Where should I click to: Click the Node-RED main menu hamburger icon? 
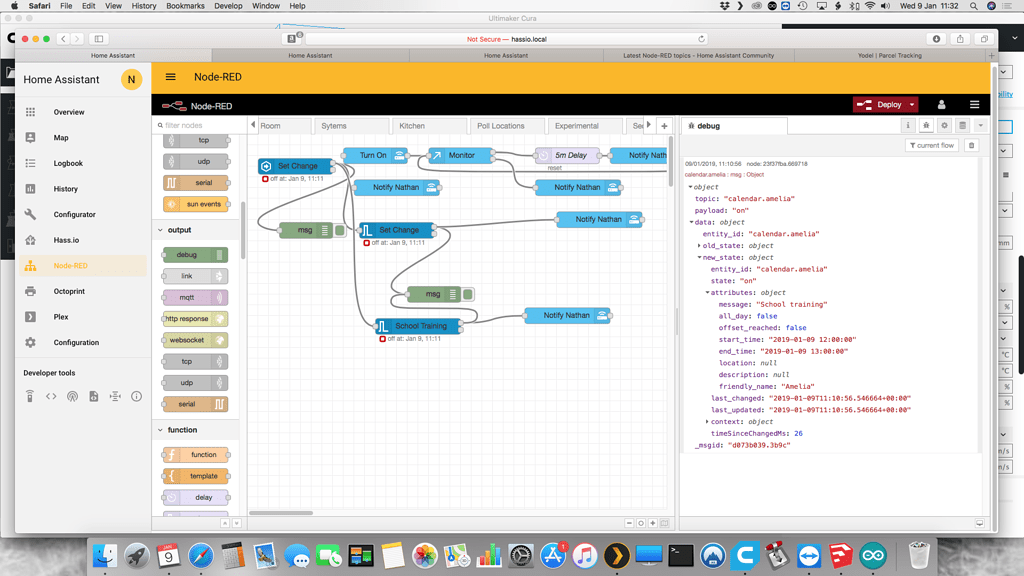[x=974, y=105]
